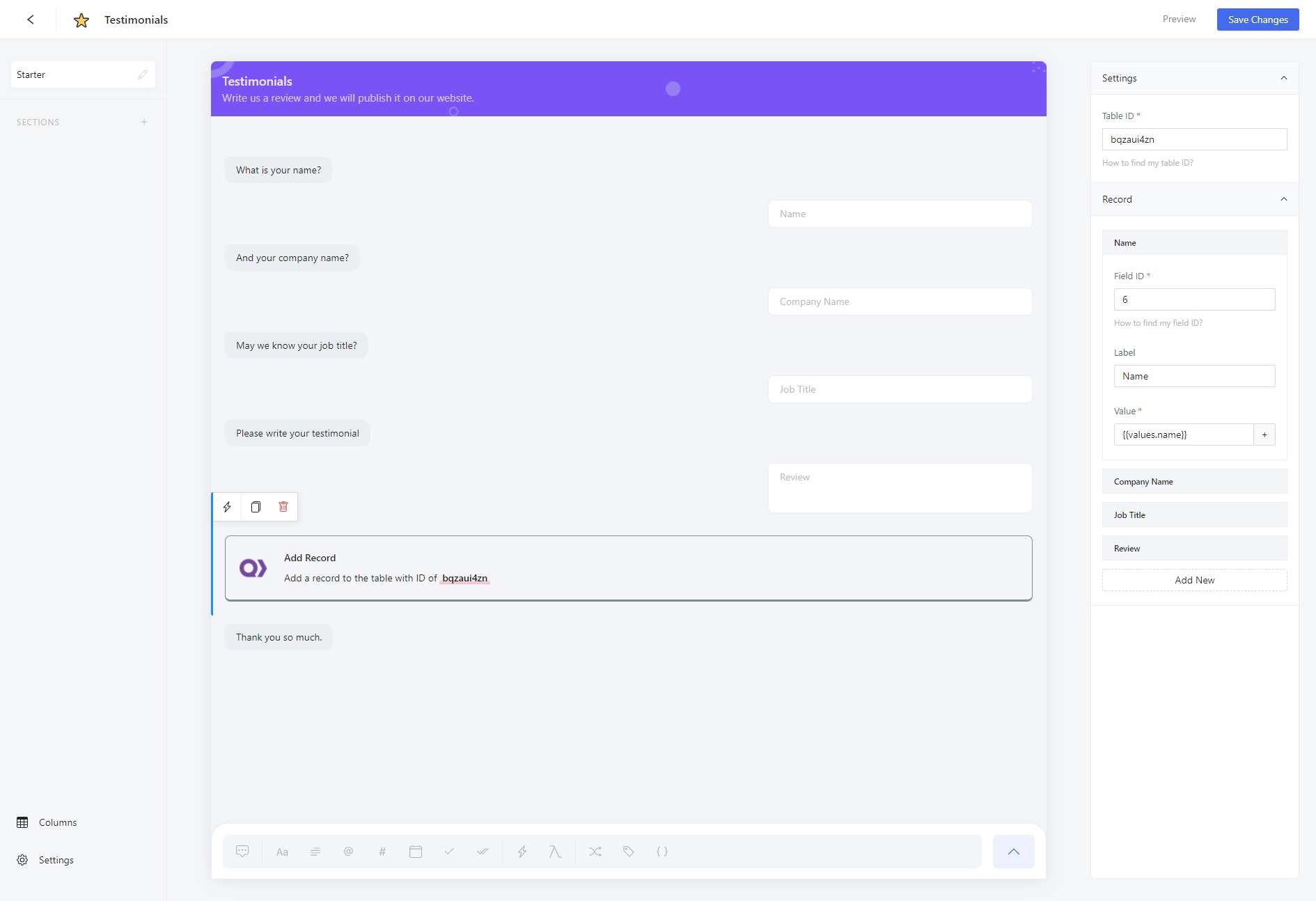Click Add New record field button
This screenshot has height=901, width=1316.
[x=1195, y=580]
